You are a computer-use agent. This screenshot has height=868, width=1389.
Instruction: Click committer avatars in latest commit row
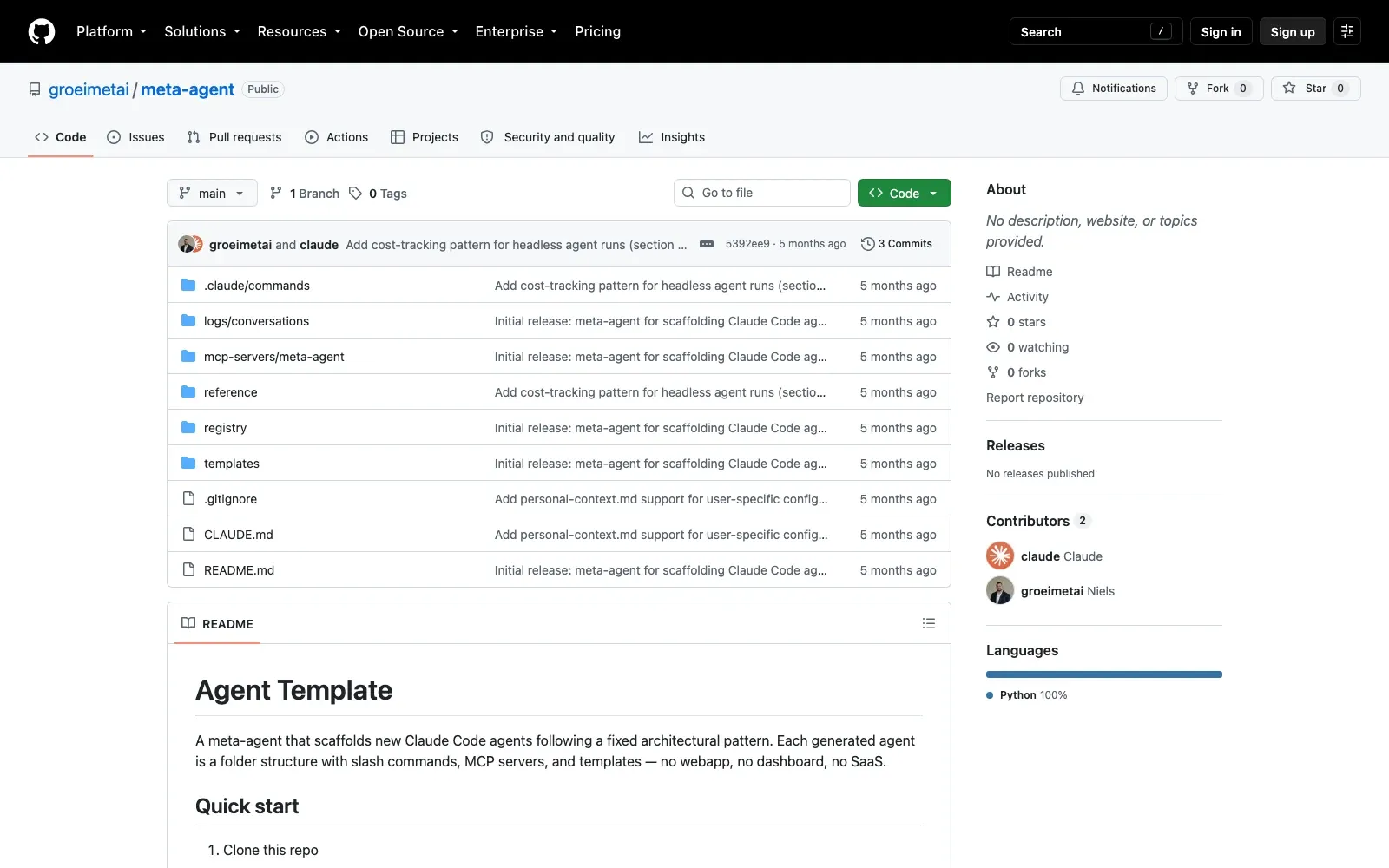coord(190,244)
